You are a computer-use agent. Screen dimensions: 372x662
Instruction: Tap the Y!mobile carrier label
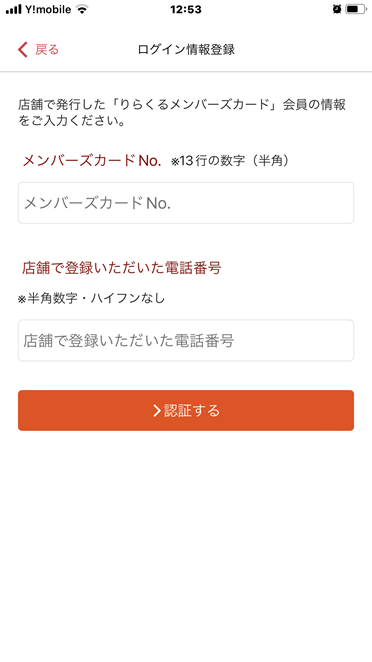[48, 9]
